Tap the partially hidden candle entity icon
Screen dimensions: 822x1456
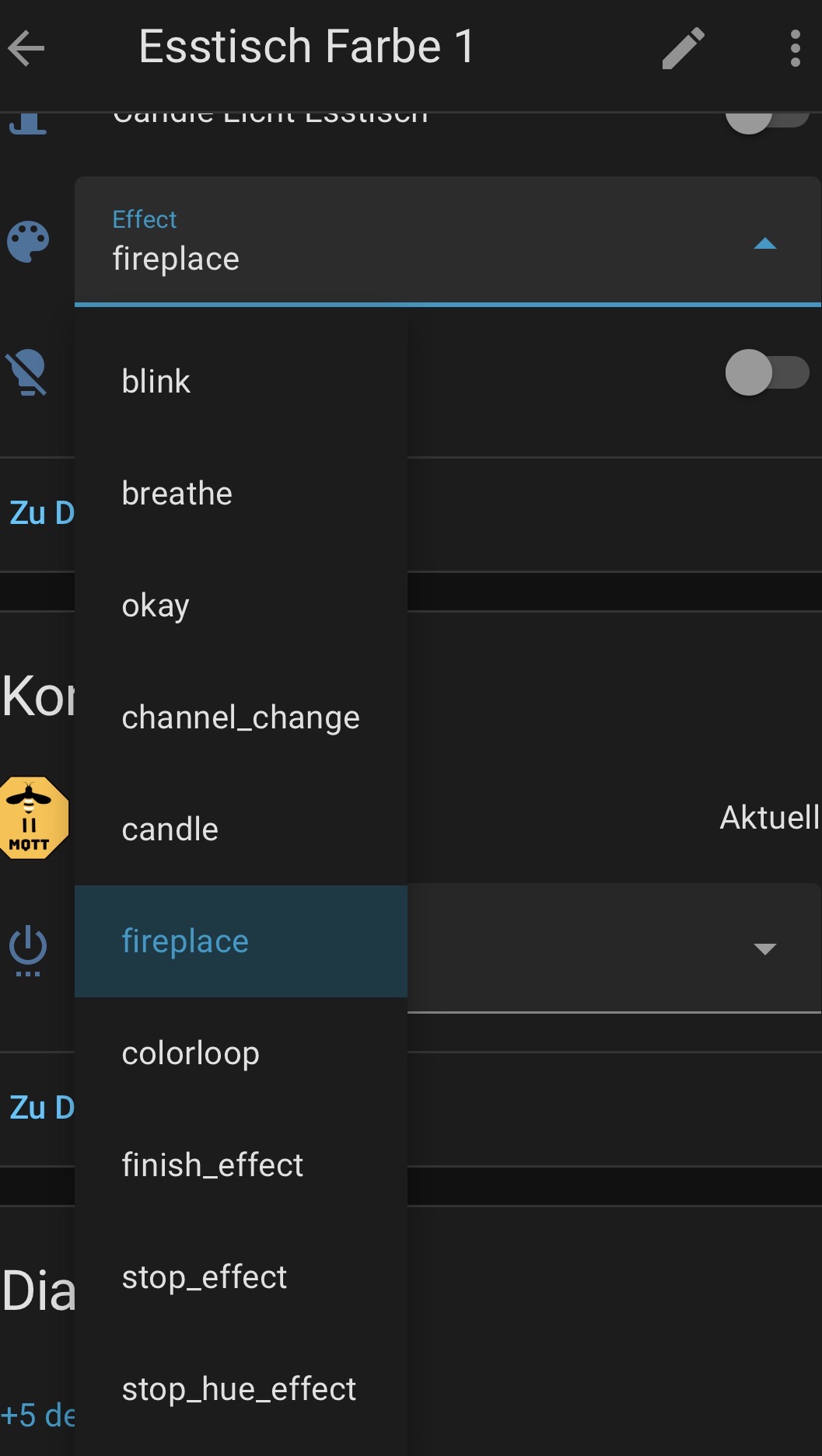click(x=29, y=124)
